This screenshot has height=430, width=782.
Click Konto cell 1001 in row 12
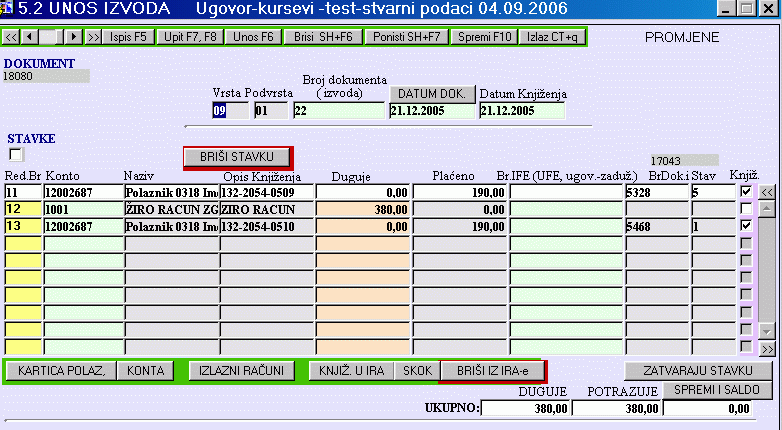point(83,210)
